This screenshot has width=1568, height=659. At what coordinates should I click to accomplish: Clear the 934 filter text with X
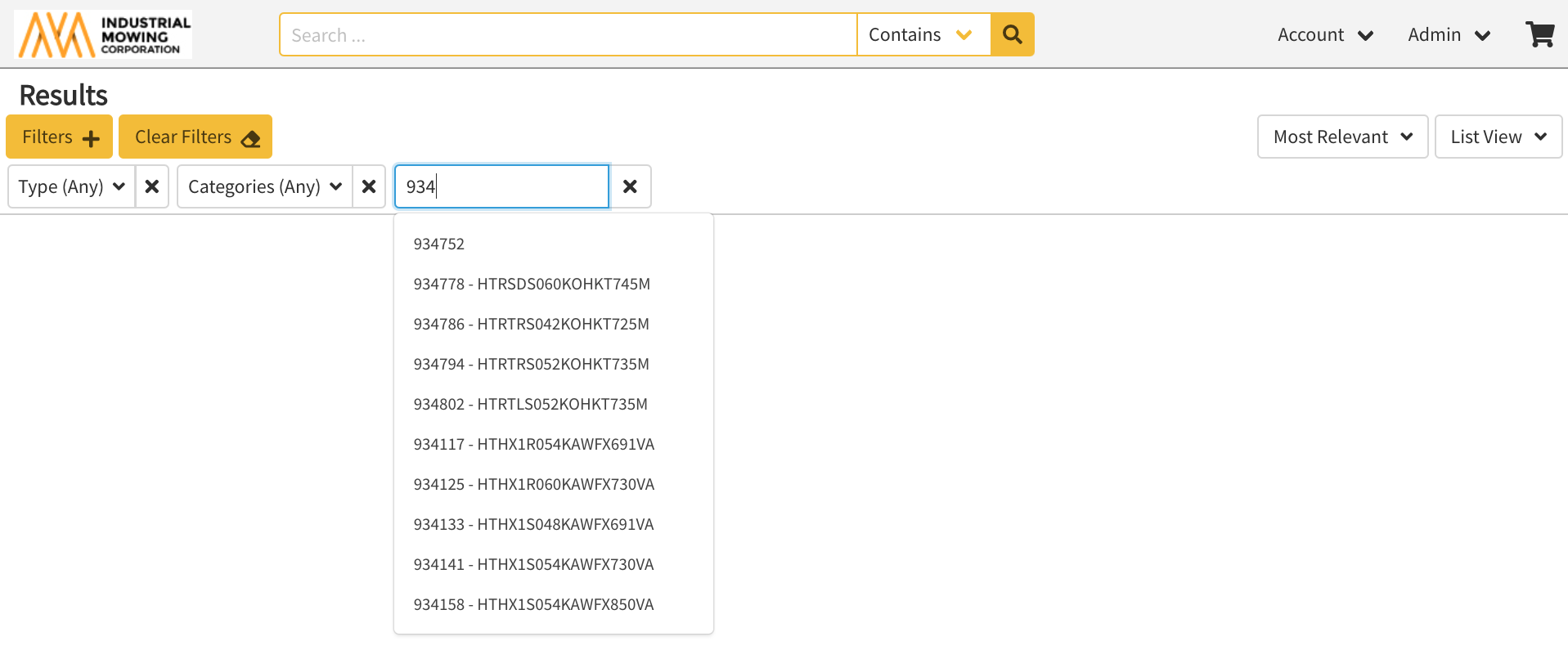click(630, 186)
